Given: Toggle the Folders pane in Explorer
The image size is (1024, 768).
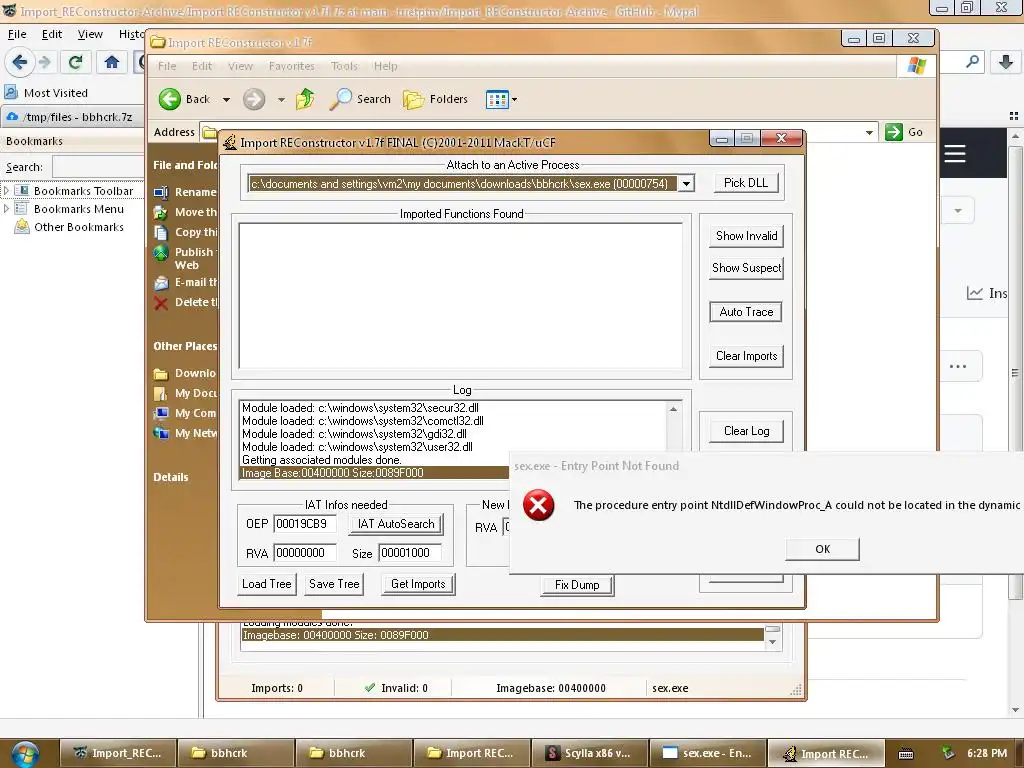Looking at the screenshot, I should (x=436, y=99).
